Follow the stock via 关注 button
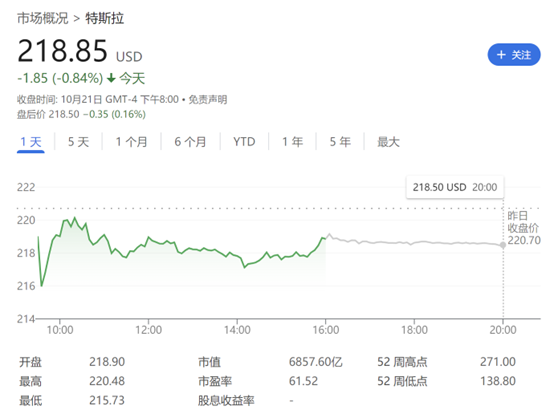This screenshot has width=554, height=414. 514,55
